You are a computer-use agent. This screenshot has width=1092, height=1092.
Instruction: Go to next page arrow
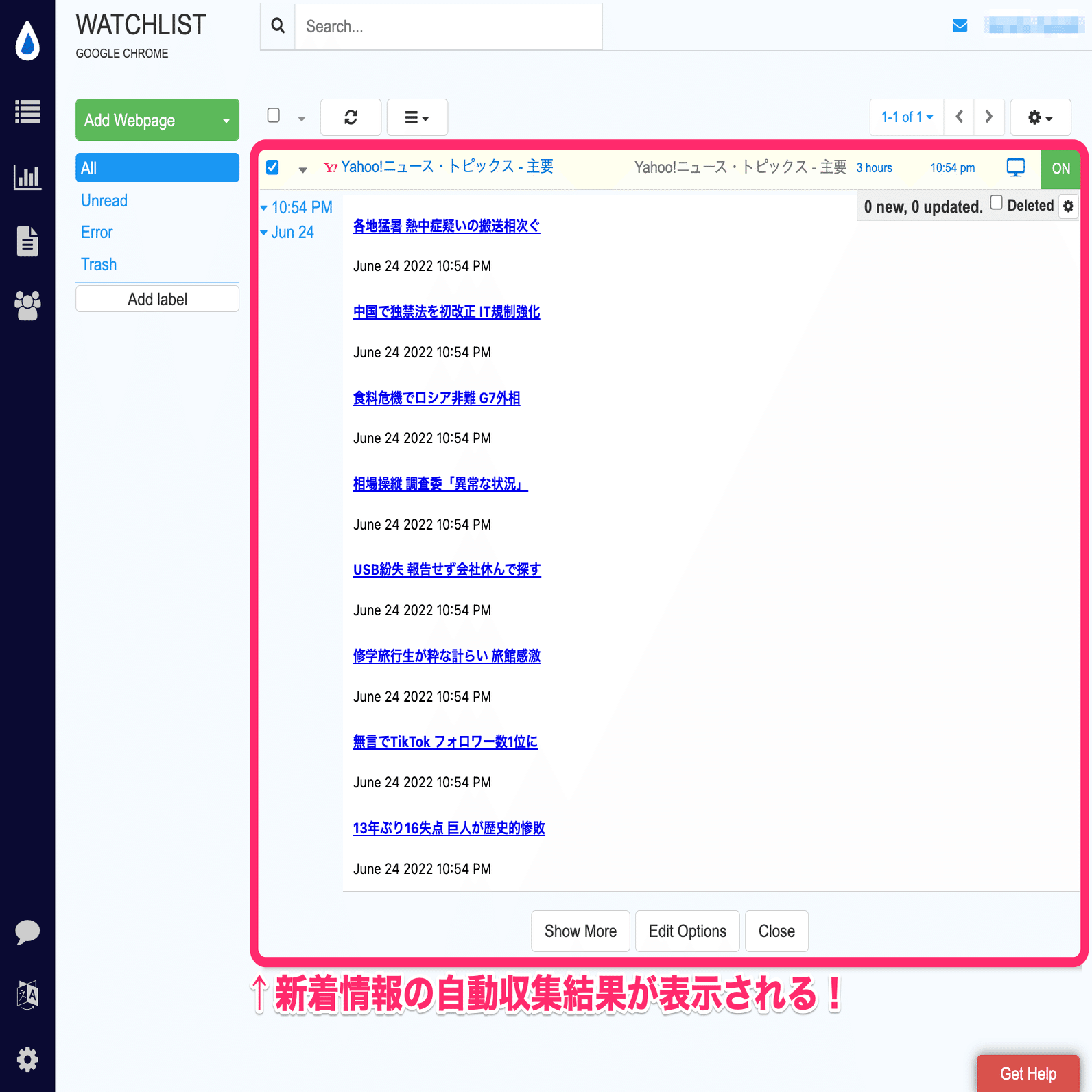coord(989,117)
